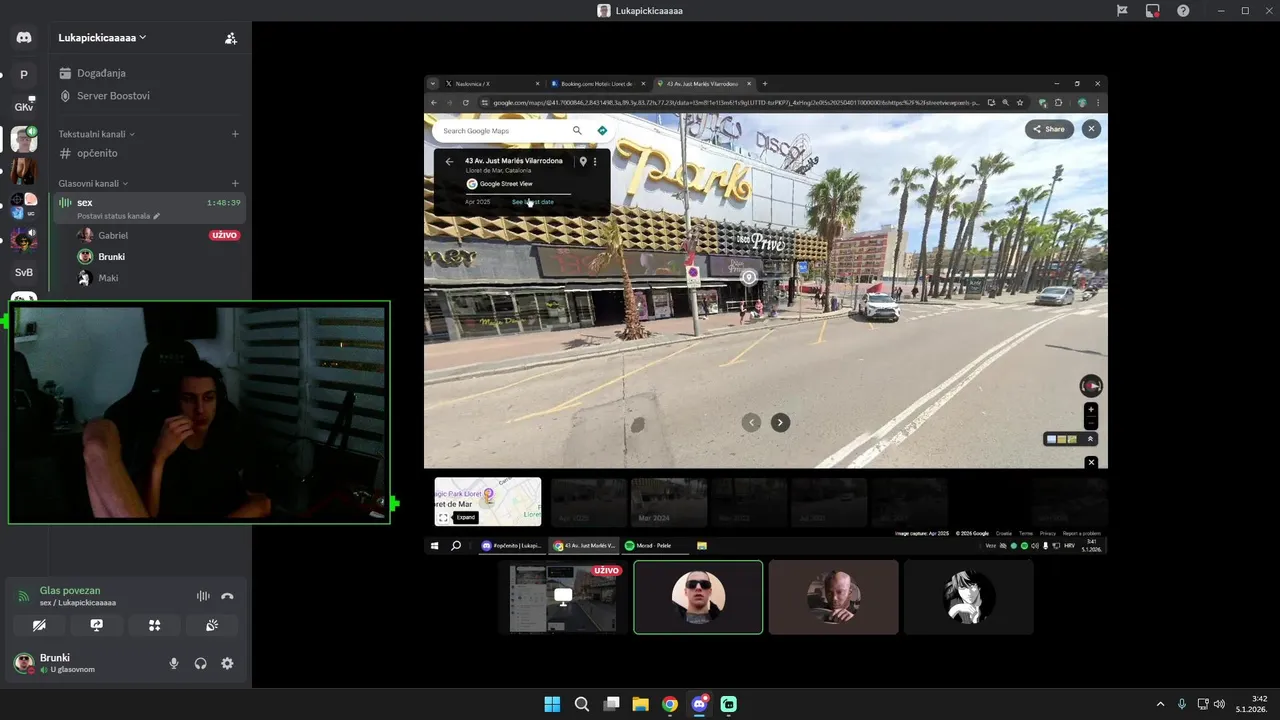Toggle deafen headphones
Viewport: 1280px width, 720px height.
(201, 663)
